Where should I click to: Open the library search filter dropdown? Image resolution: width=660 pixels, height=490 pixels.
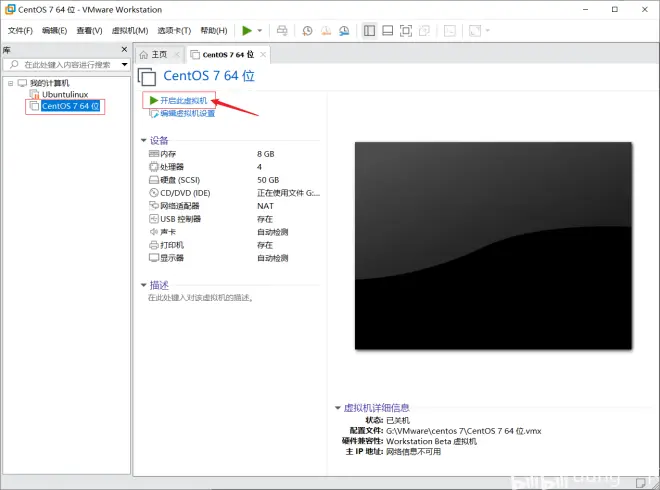click(125, 64)
